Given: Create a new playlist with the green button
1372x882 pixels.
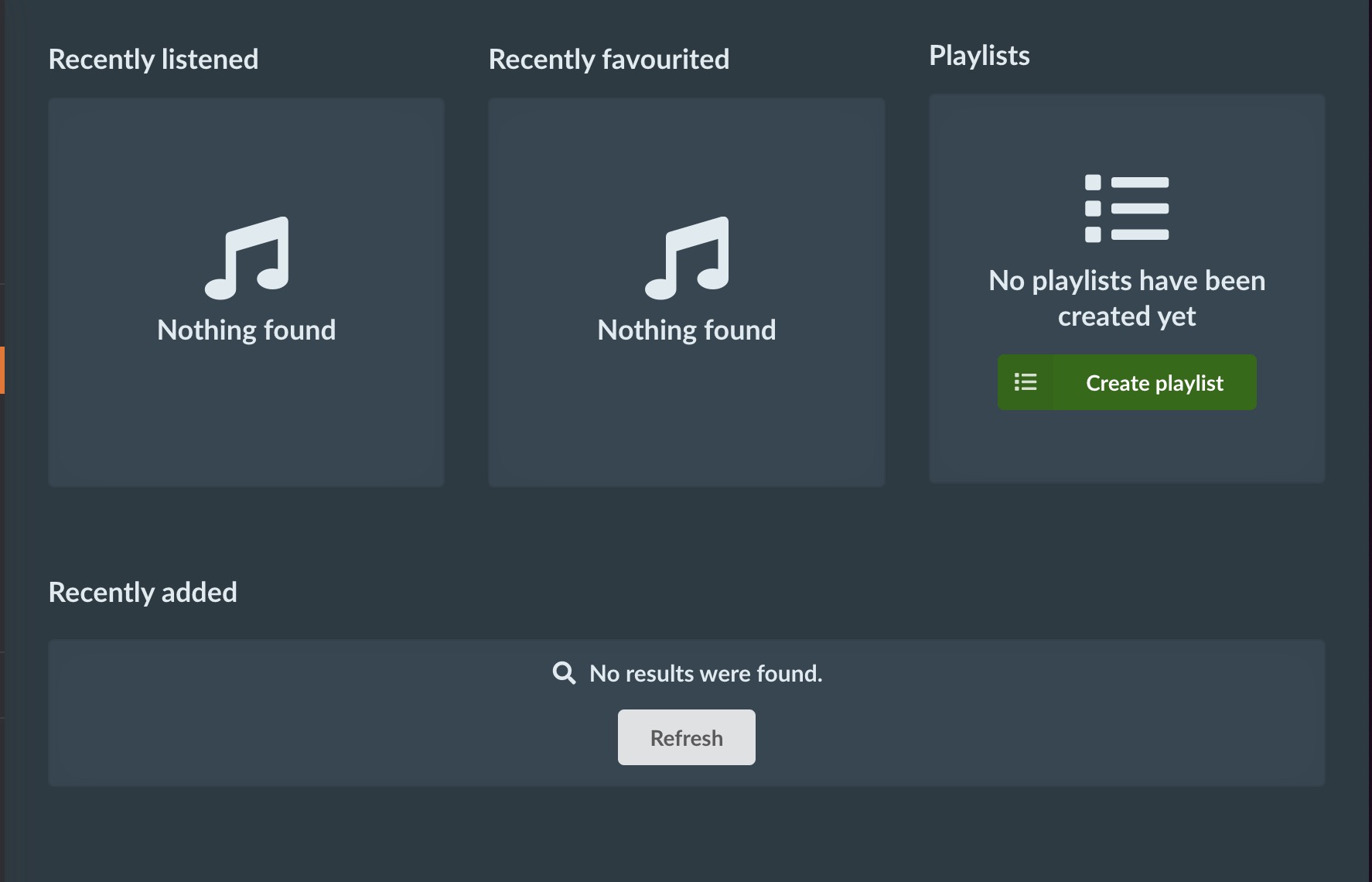Looking at the screenshot, I should pos(1126,382).
